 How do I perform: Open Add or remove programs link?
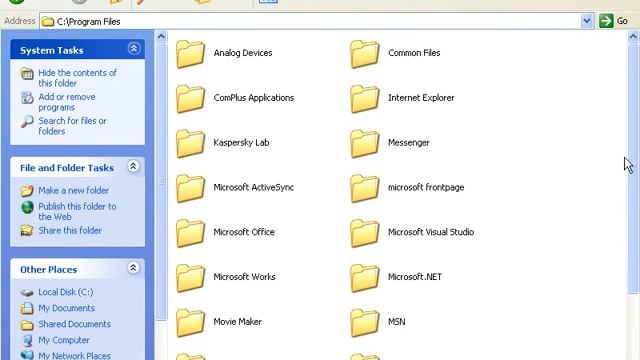[67, 102]
